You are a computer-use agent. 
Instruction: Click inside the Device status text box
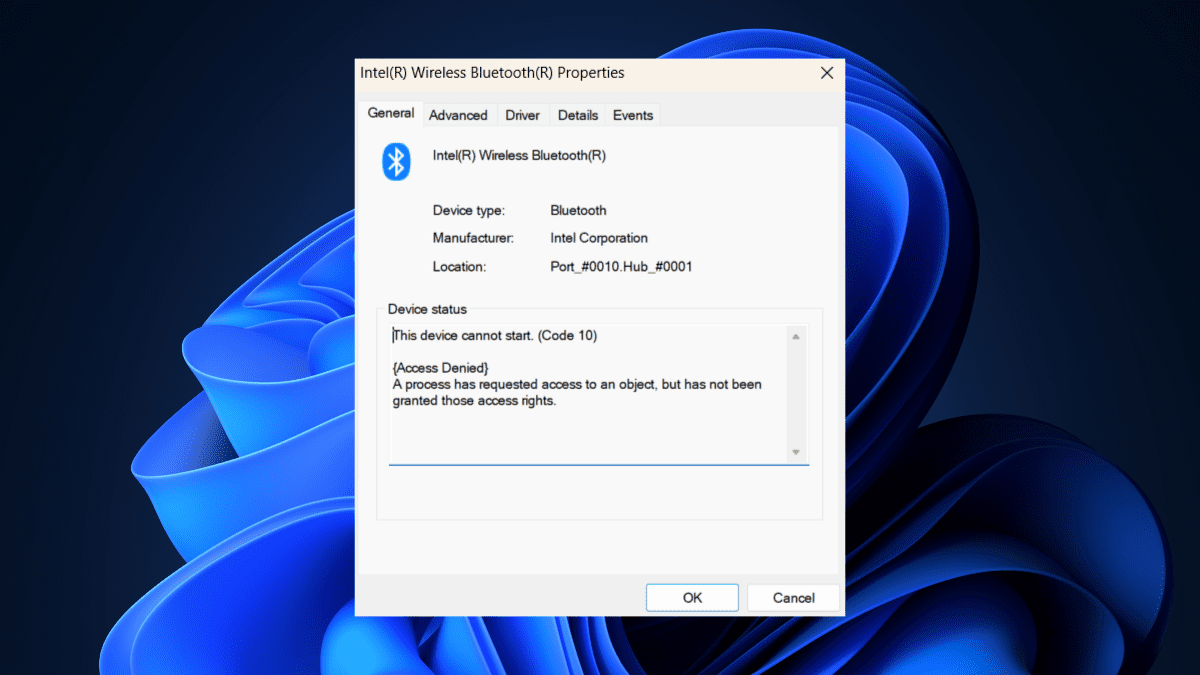click(598, 394)
